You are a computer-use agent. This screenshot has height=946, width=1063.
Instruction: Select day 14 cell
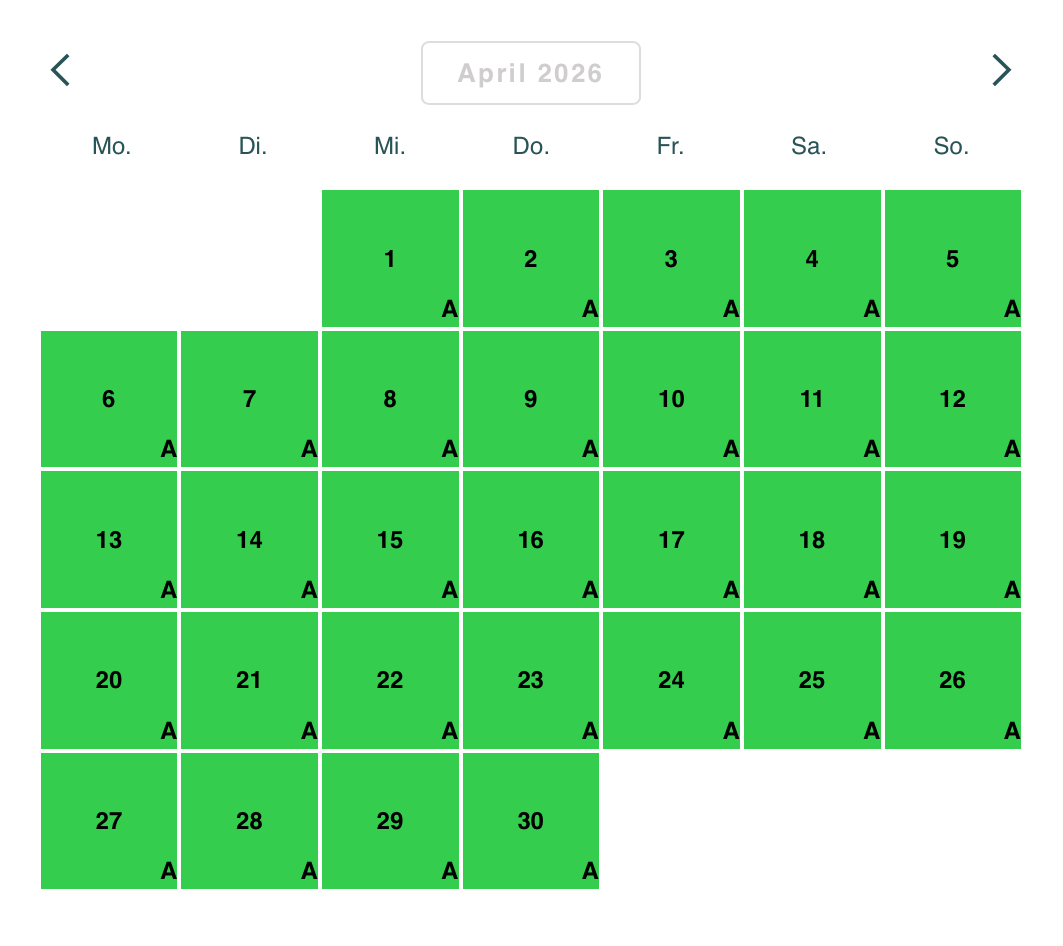(249, 540)
